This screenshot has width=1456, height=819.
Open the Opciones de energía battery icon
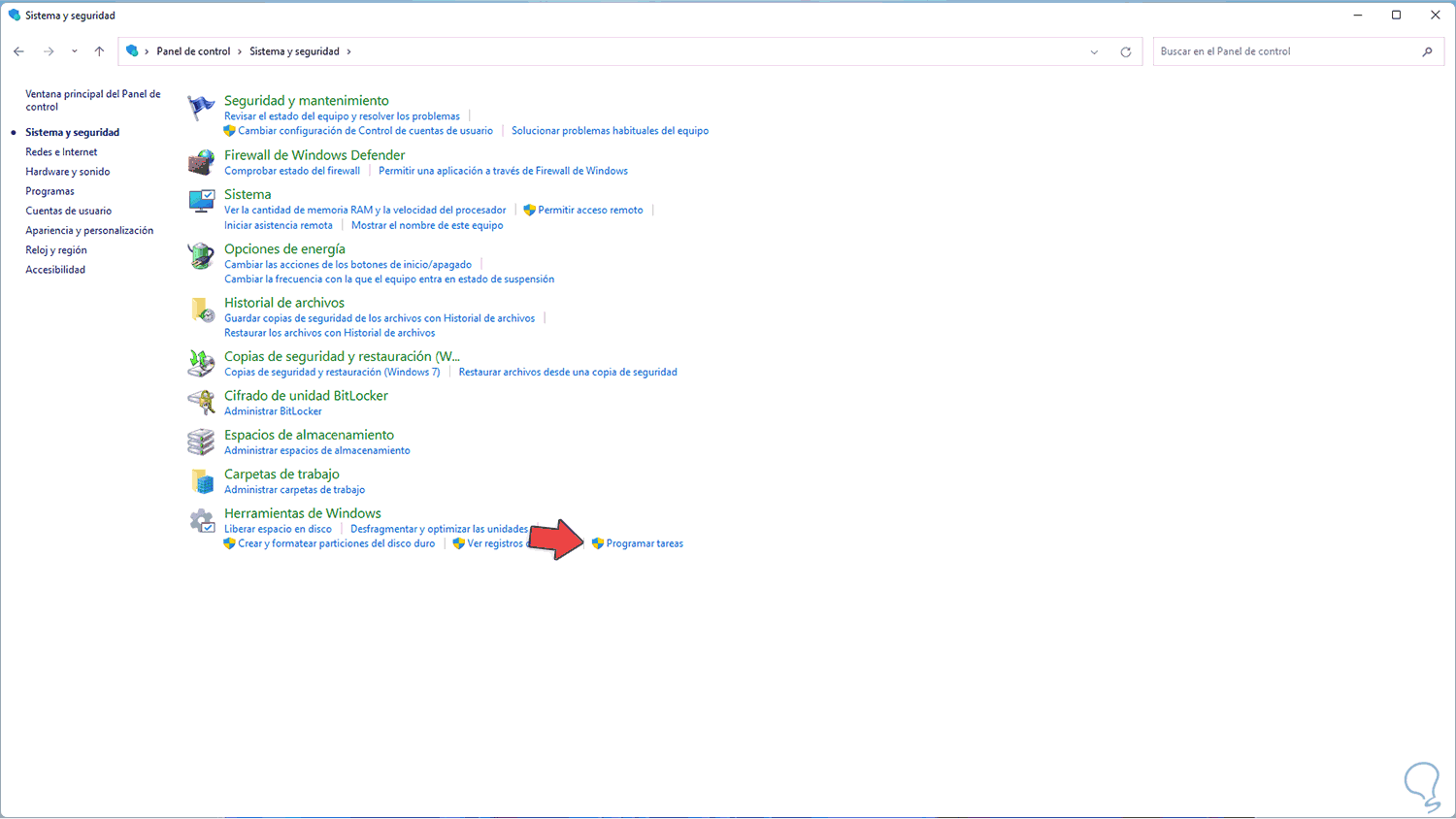coord(201,255)
